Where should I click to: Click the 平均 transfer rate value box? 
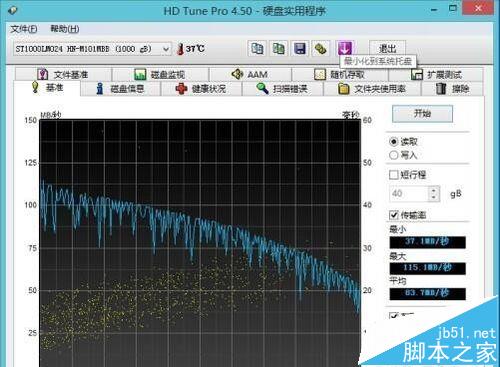click(x=427, y=294)
